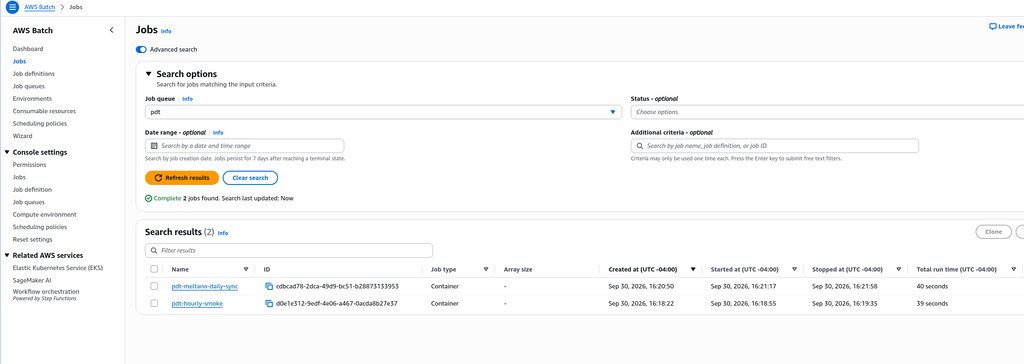Collapse the AWS Batch sidebar with chevron

point(111,30)
